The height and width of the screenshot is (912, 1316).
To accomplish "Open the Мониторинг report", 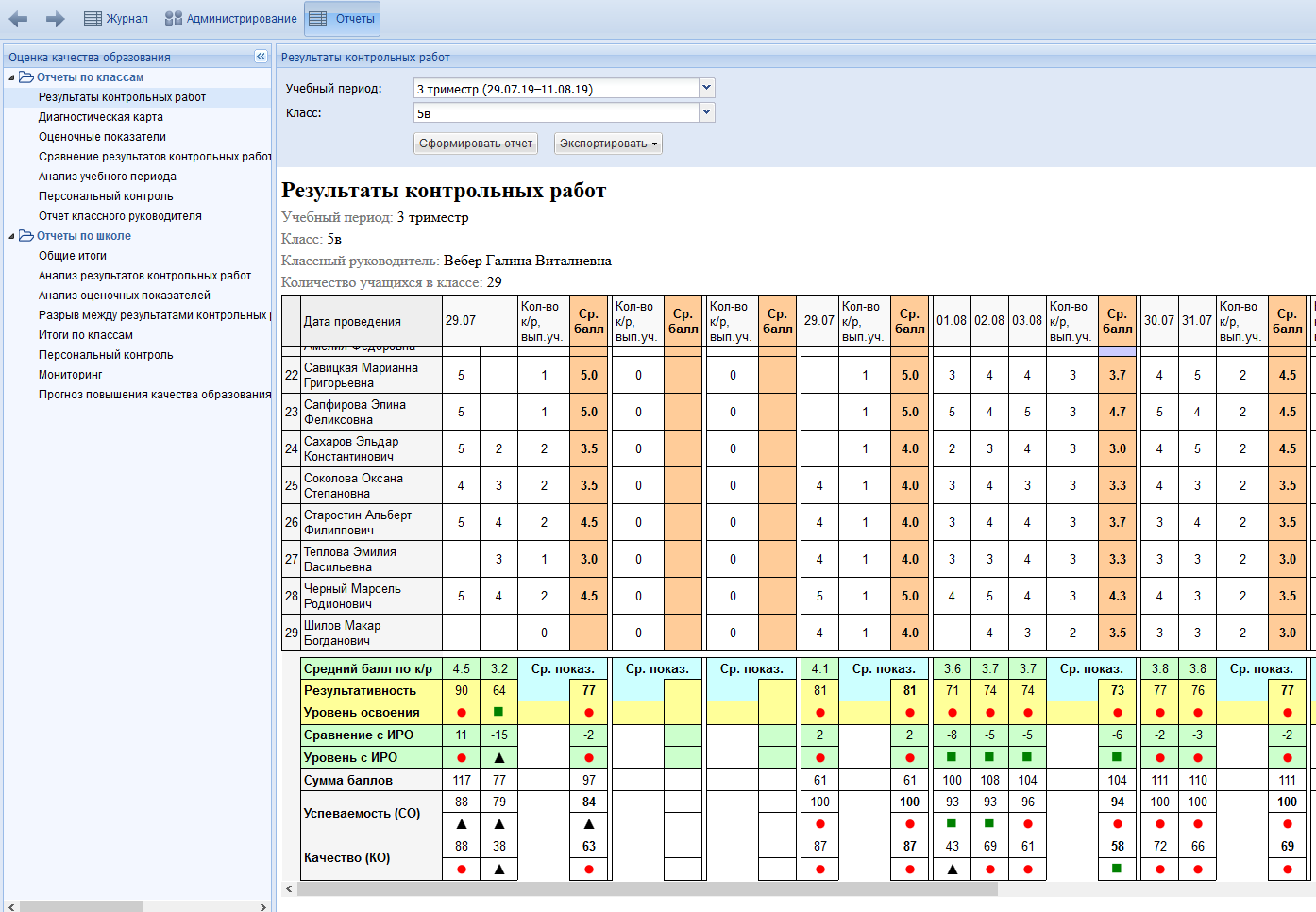I will point(71,375).
